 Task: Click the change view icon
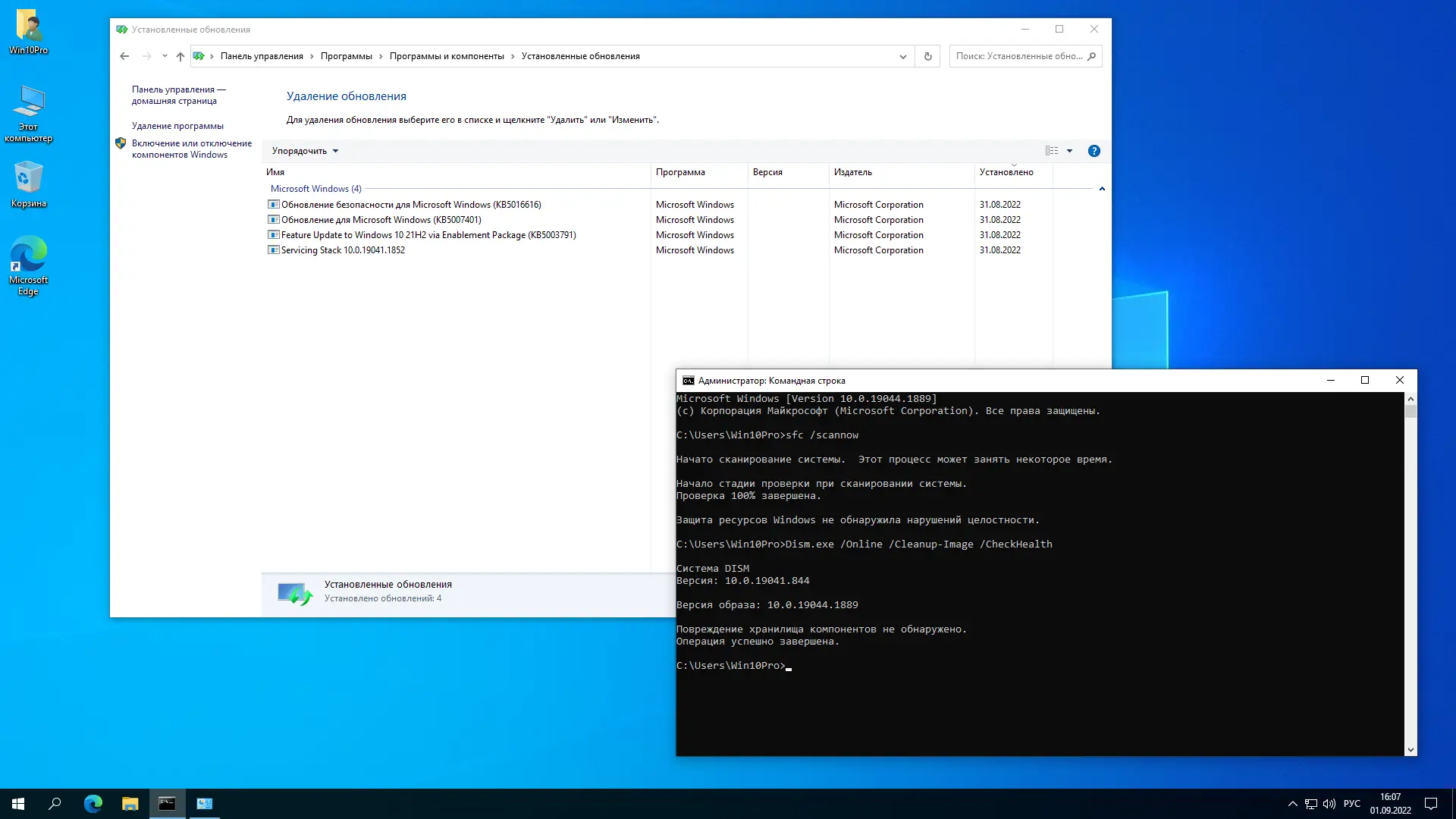pos(1052,151)
